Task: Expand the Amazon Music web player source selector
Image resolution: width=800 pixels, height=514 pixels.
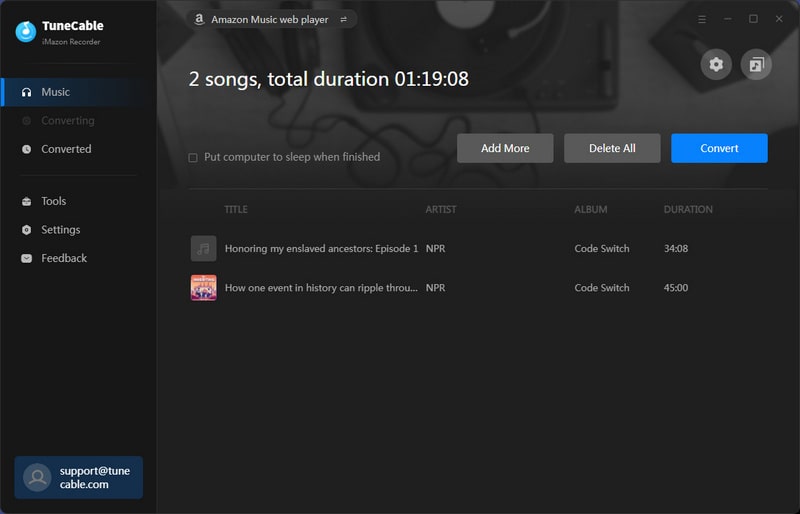Action: click(272, 19)
